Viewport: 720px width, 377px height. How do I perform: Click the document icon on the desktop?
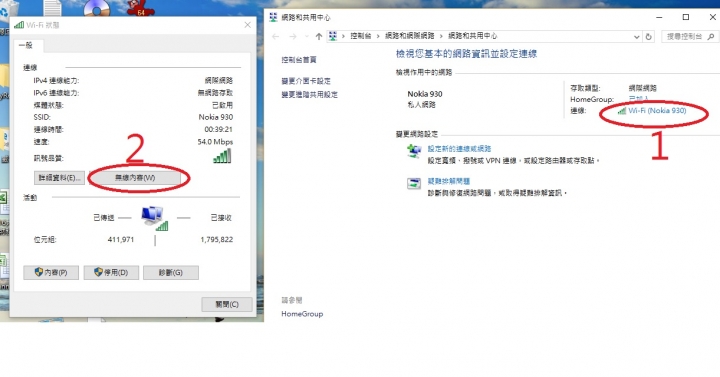pyautogui.click(x=53, y=7)
